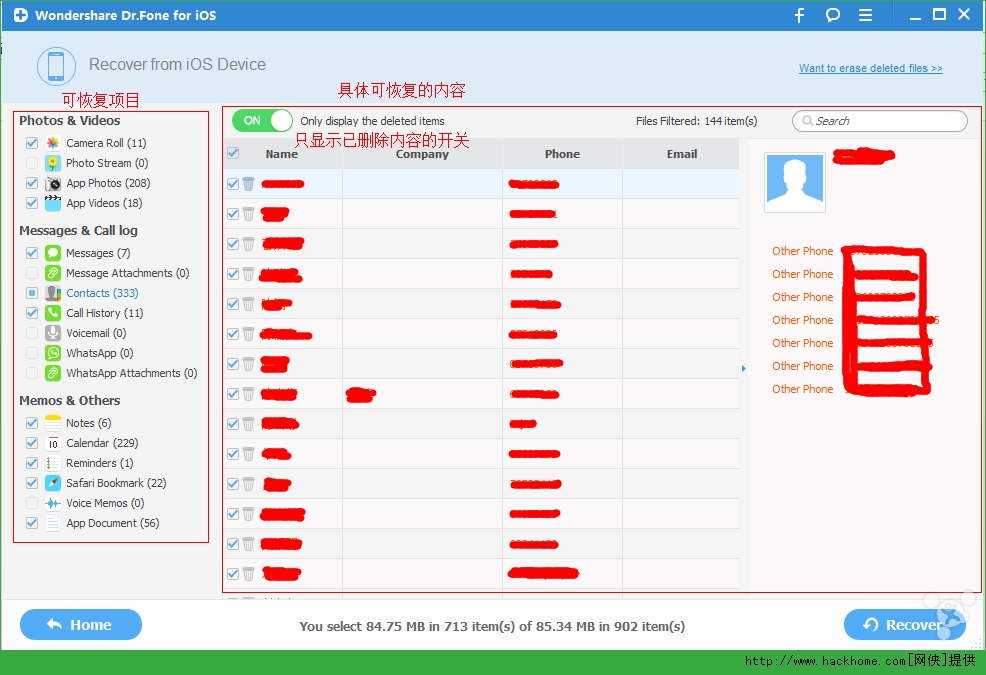Sort contacts by the Phone column header

562,154
